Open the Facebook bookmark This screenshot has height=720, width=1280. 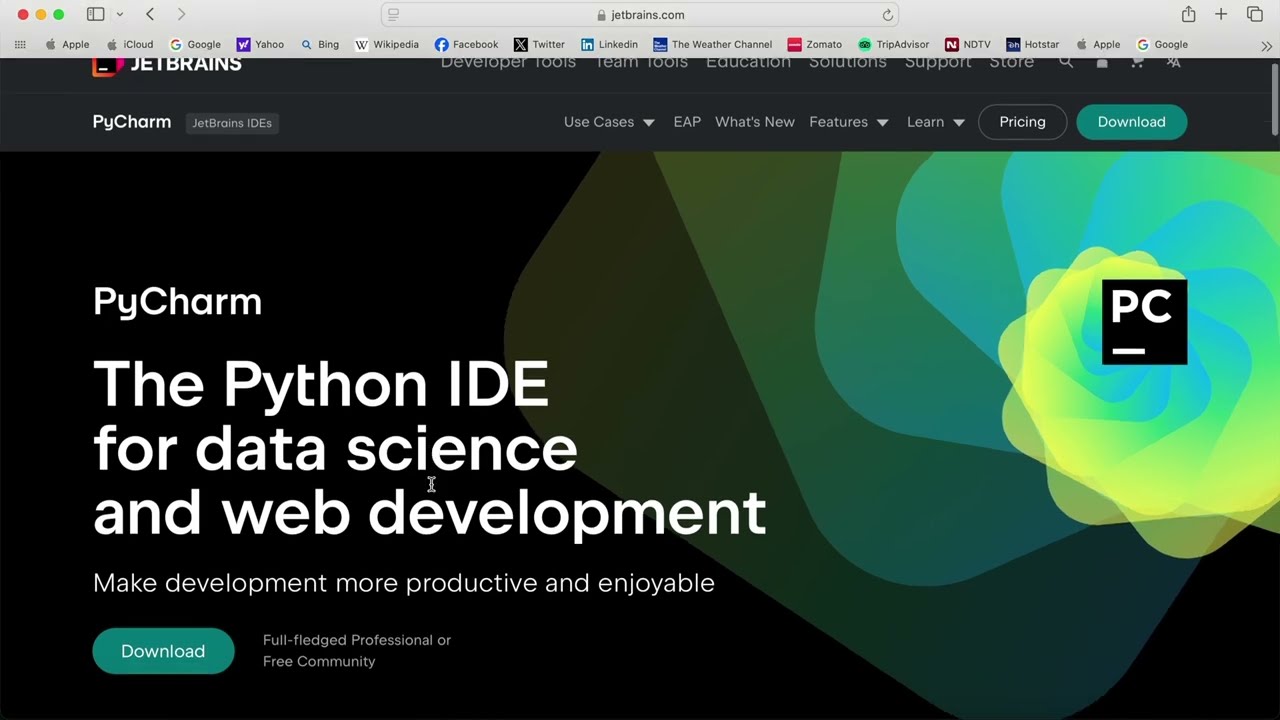[466, 44]
